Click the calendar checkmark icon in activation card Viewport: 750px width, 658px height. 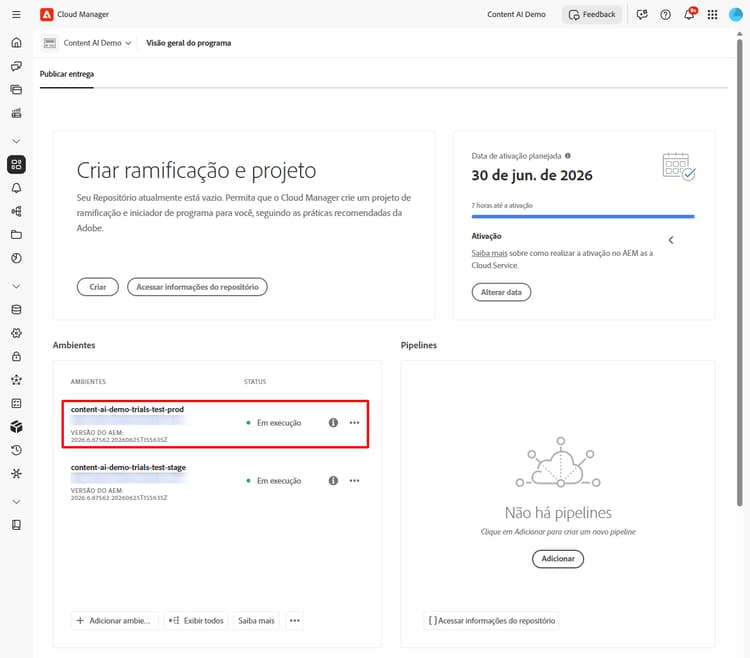click(x=679, y=166)
